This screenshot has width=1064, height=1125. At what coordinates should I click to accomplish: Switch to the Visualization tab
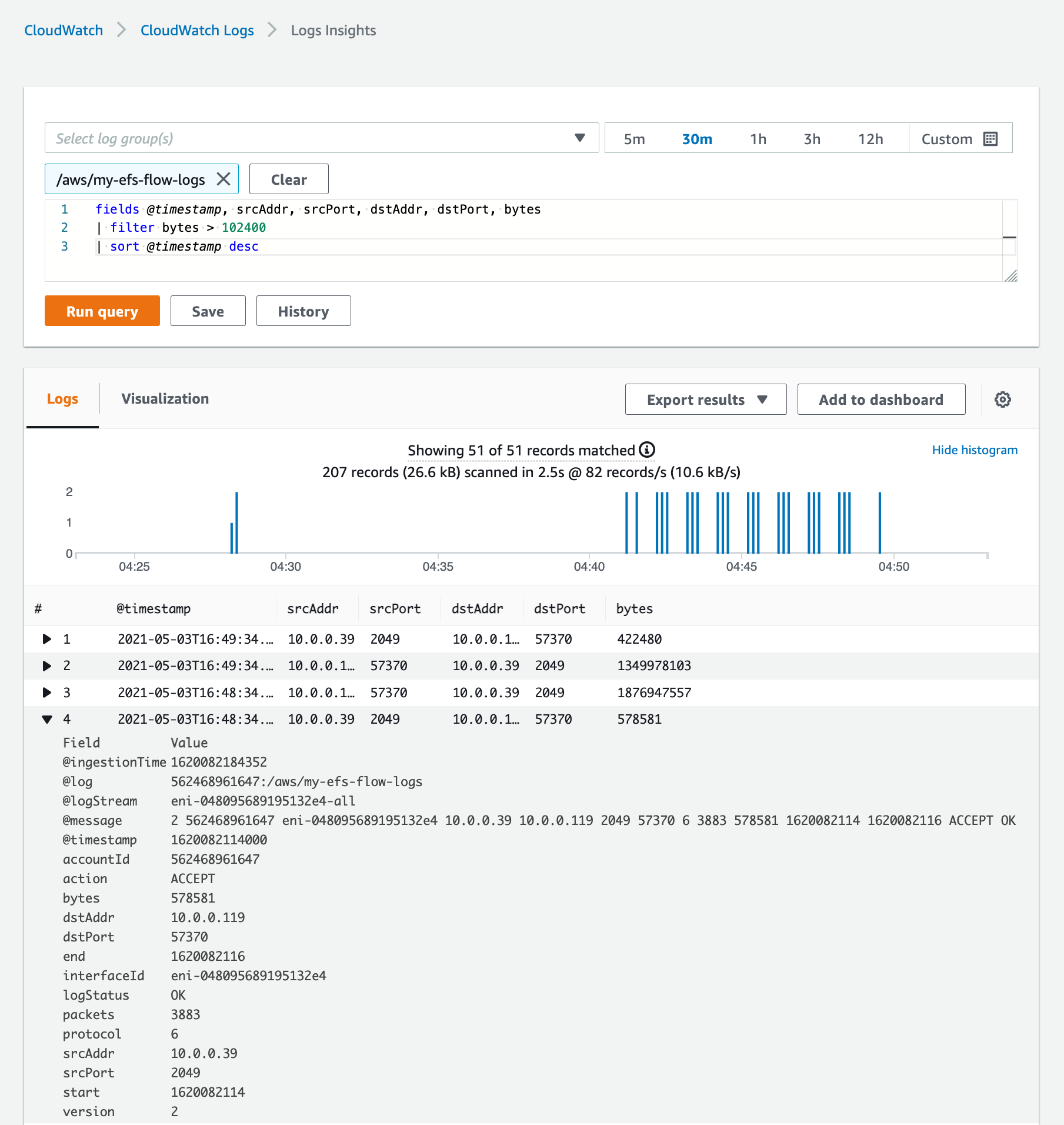pos(165,398)
